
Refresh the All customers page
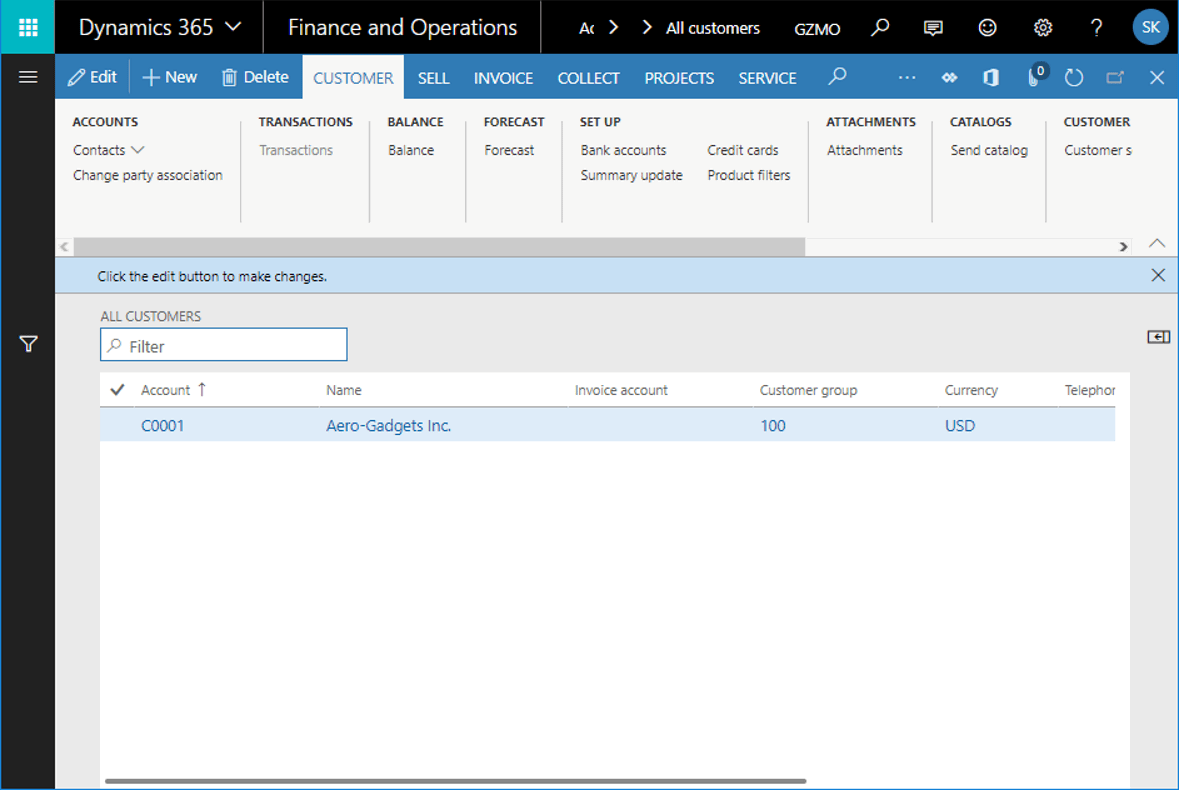[1074, 78]
